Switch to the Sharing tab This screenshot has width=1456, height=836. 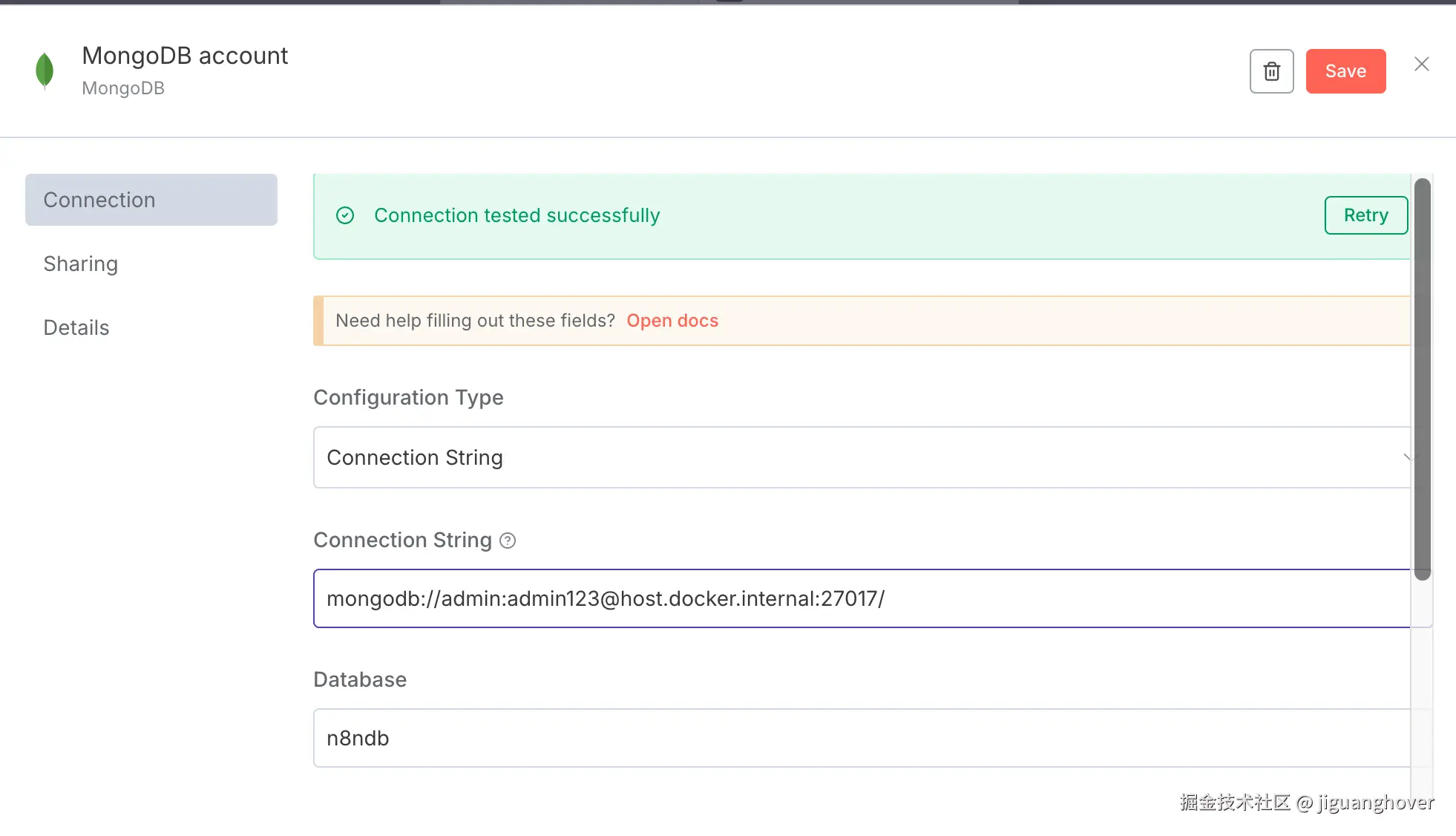[81, 264]
